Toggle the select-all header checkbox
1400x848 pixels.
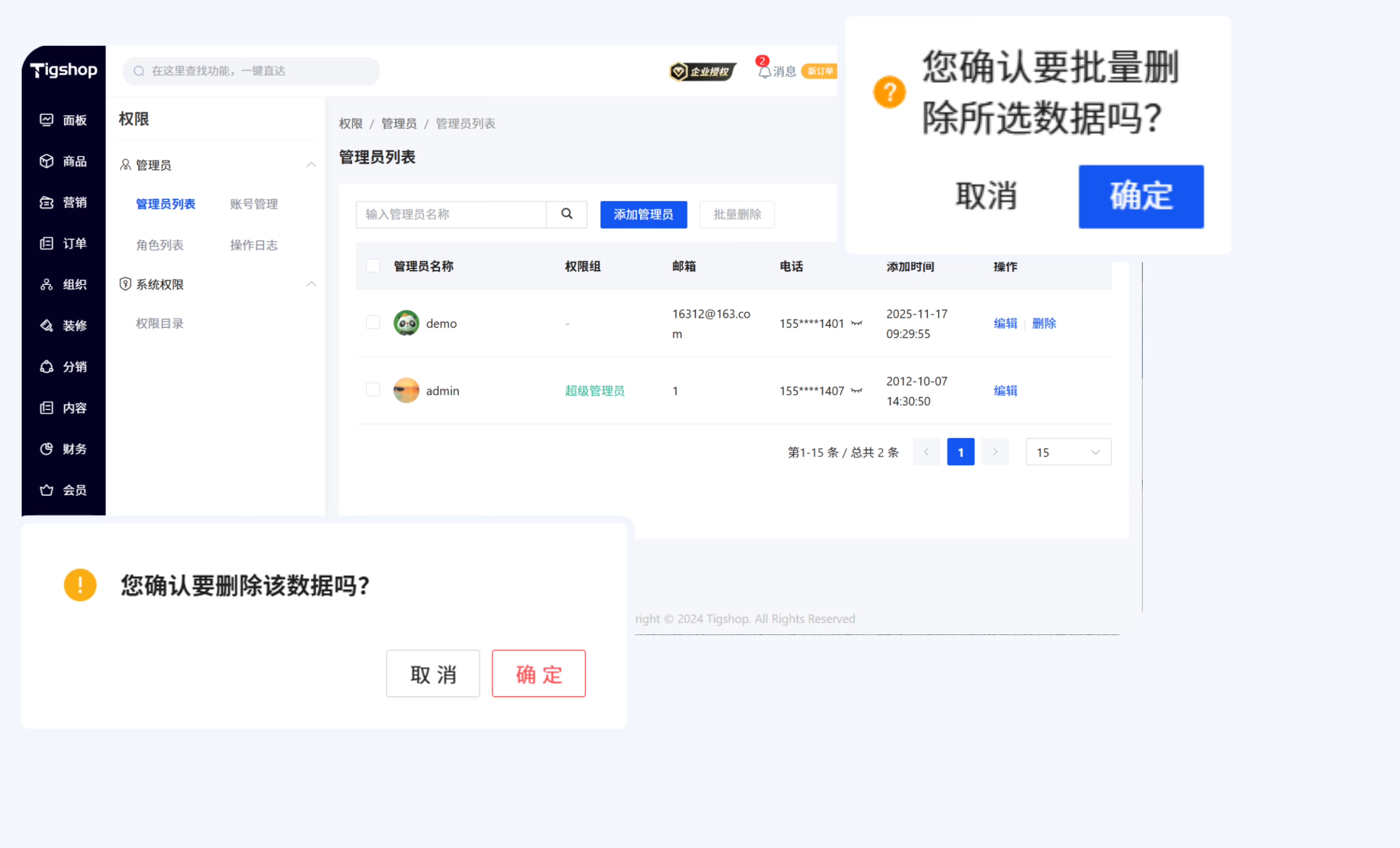pos(373,266)
